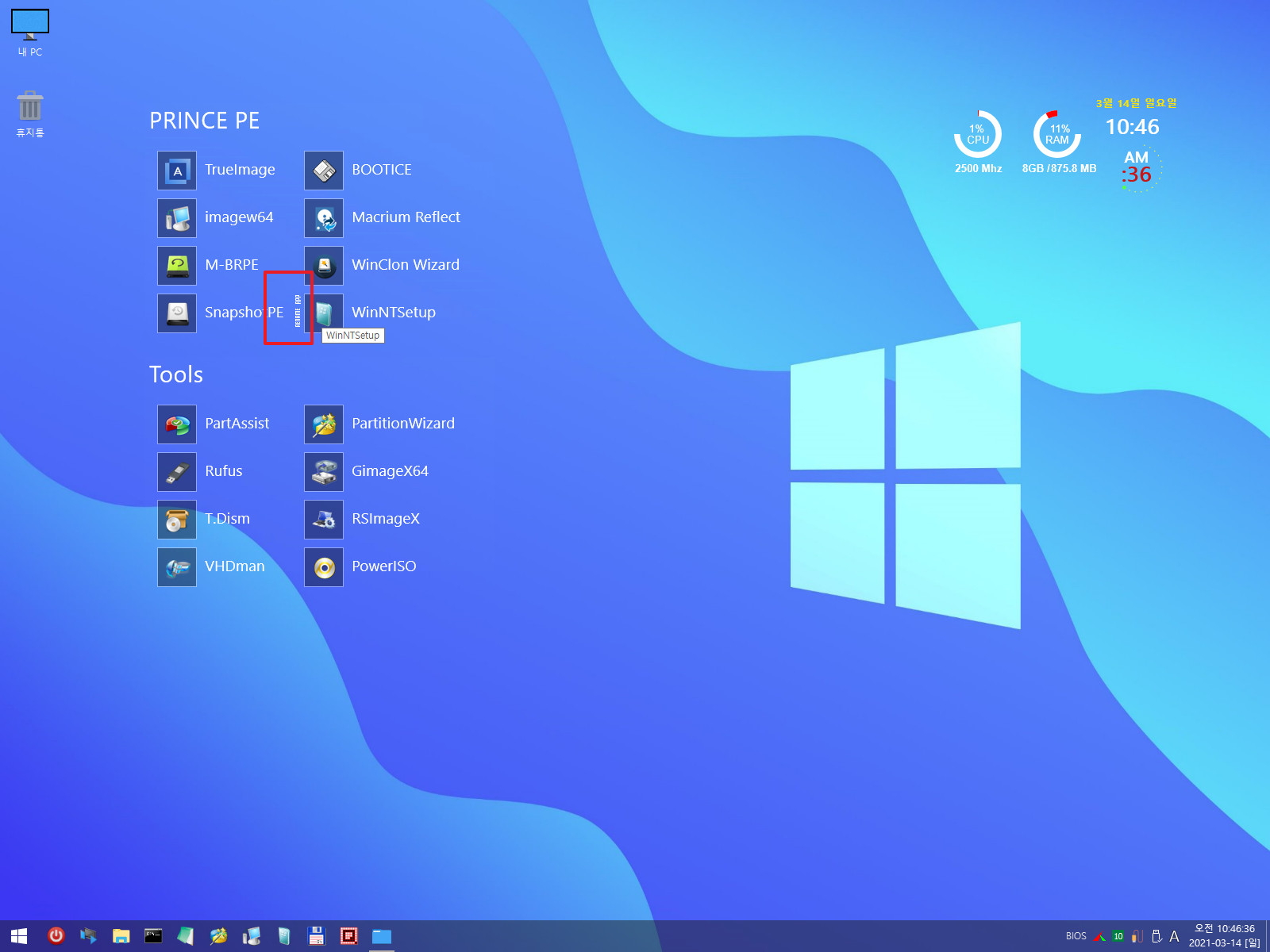Screen dimensions: 1270x952
Task: Open the T.Dism icon
Action: (177, 520)
